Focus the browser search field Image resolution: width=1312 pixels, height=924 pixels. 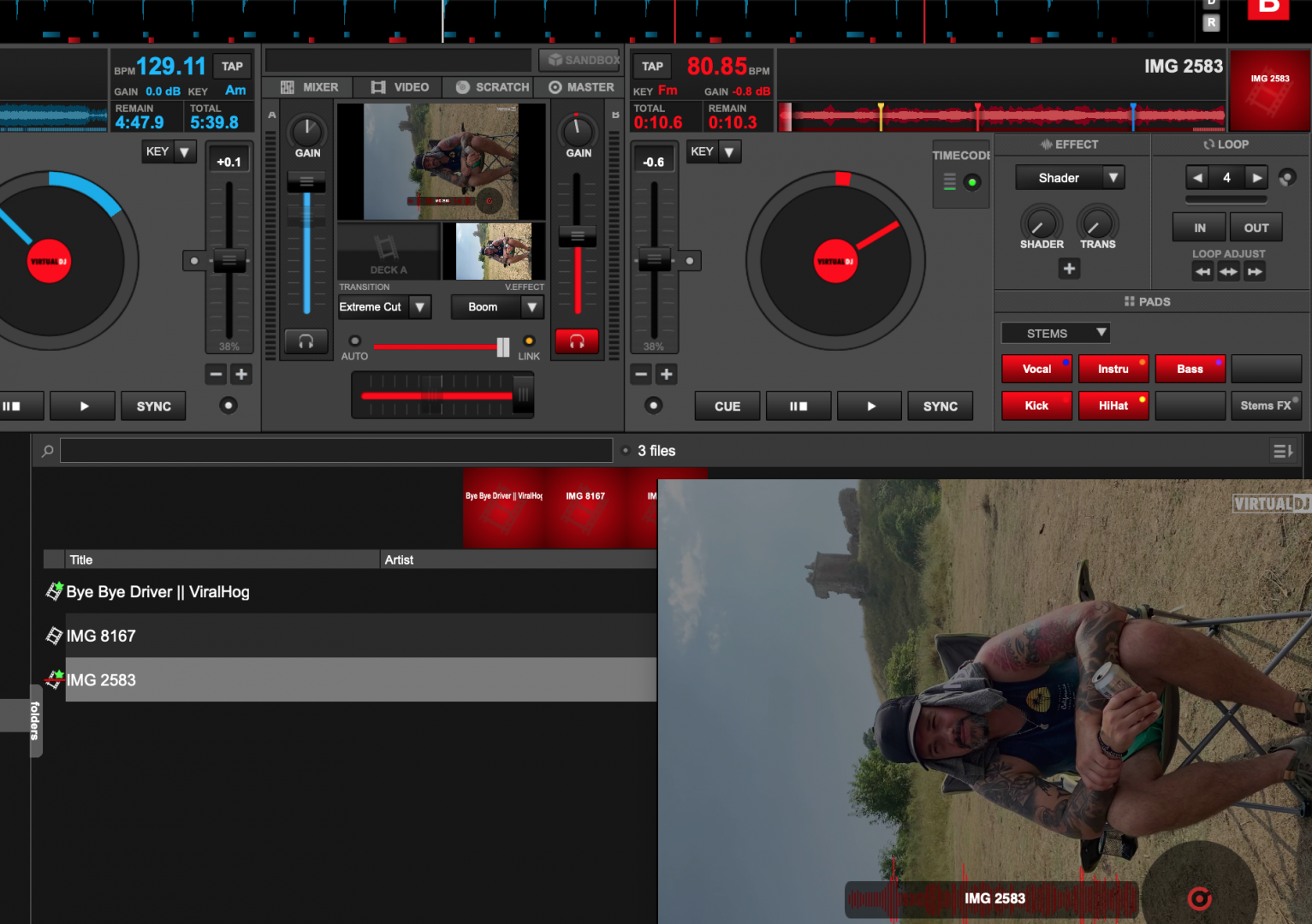pos(336,451)
